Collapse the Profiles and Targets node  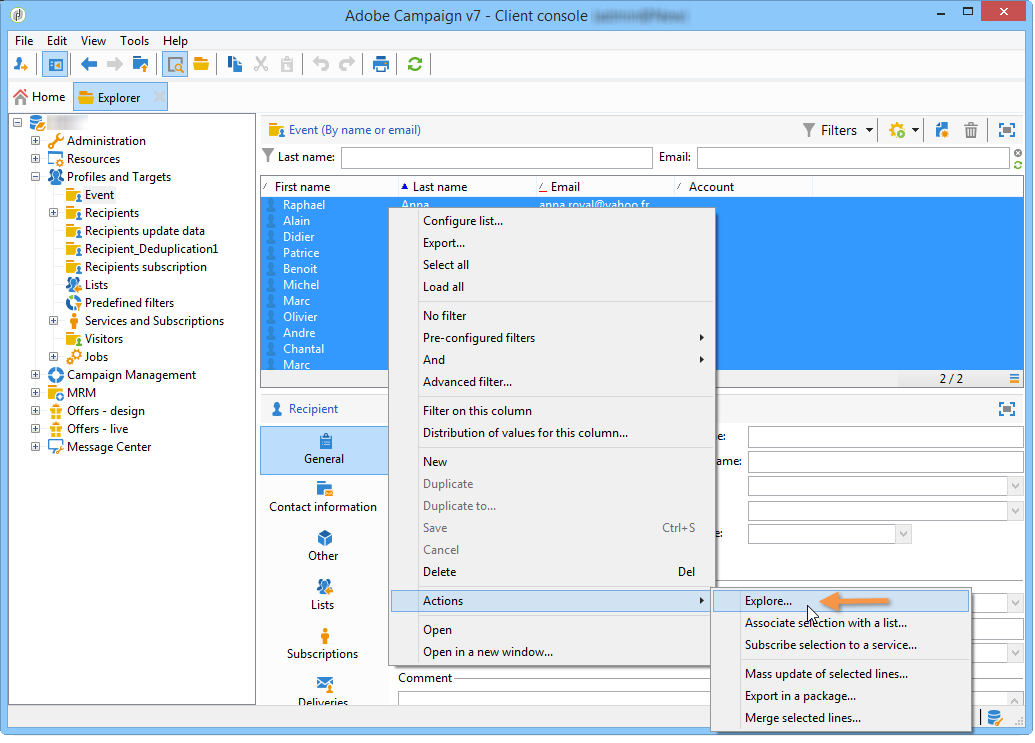36,177
